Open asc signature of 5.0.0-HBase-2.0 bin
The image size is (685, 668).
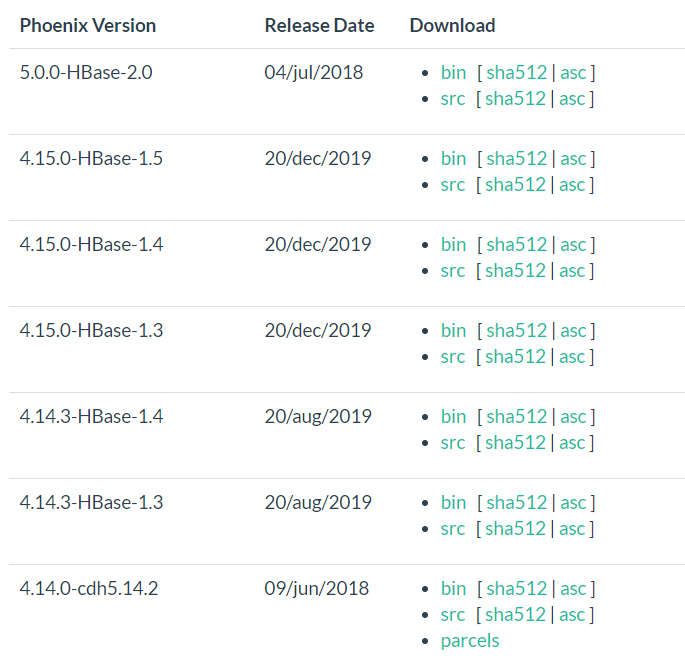[x=573, y=73]
